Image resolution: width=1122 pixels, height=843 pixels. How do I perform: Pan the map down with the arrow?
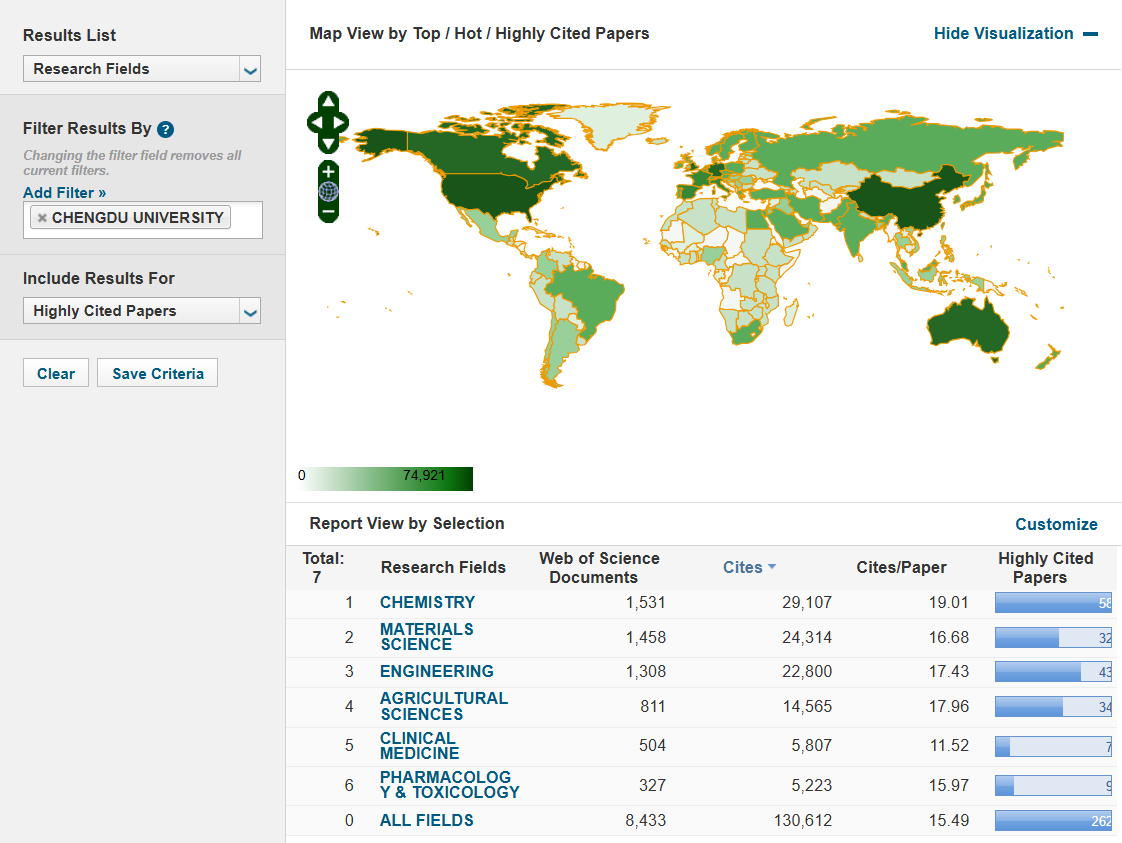[328, 143]
